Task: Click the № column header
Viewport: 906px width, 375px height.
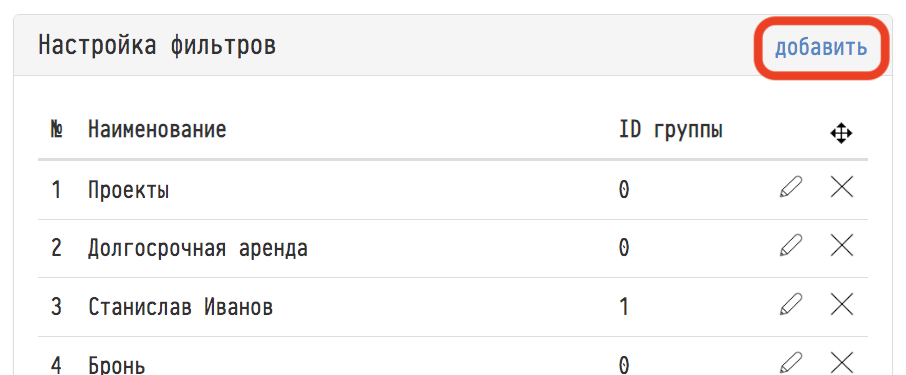Action: pos(56,129)
